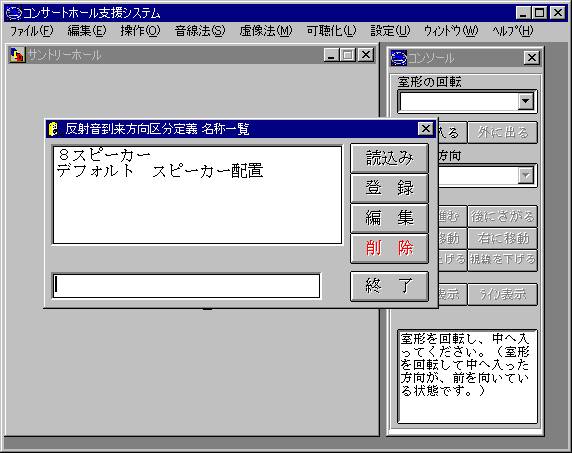572x453 pixels.
Task: Click the name text input field
Action: (x=186, y=286)
